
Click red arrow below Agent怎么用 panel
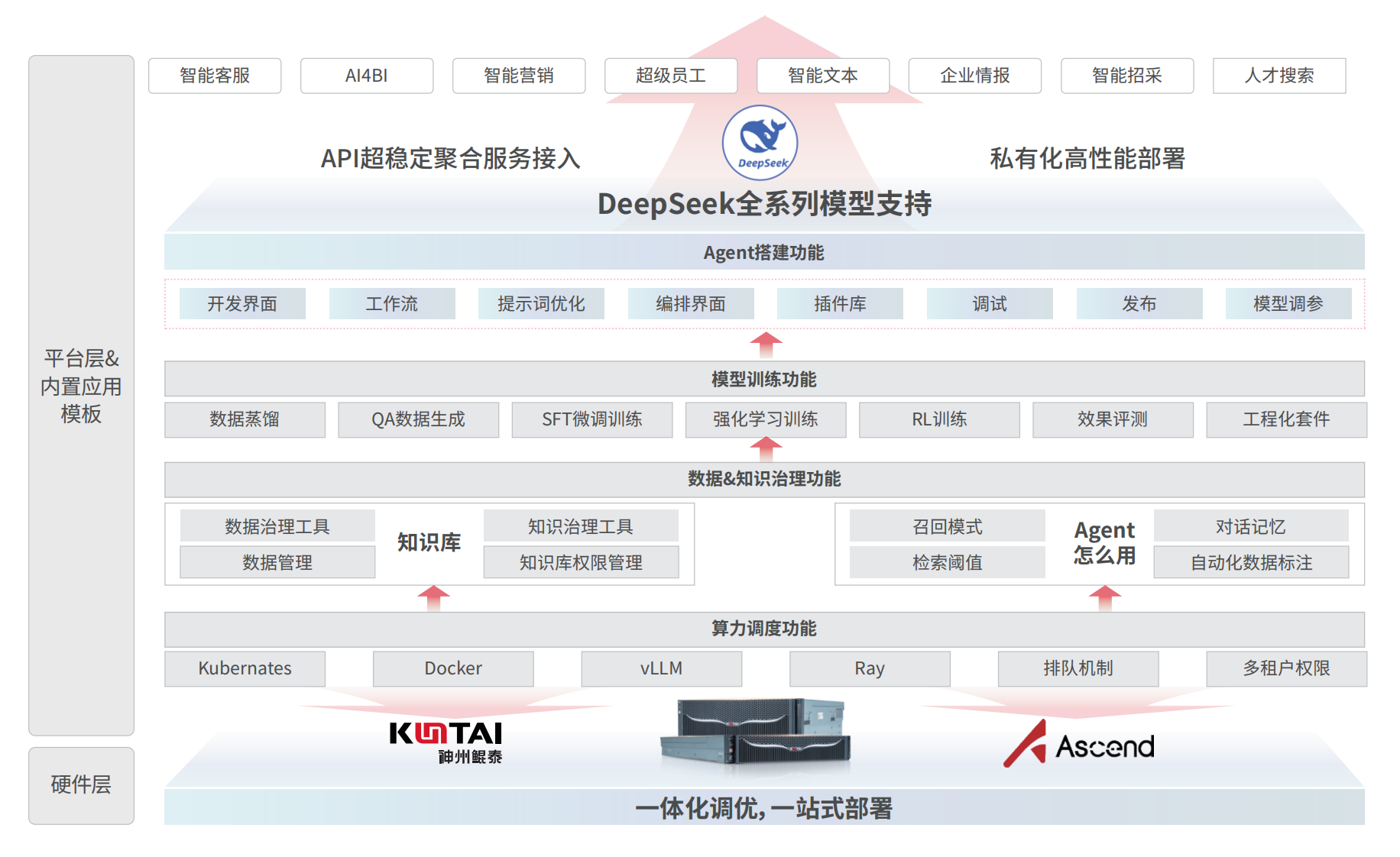tap(1104, 597)
